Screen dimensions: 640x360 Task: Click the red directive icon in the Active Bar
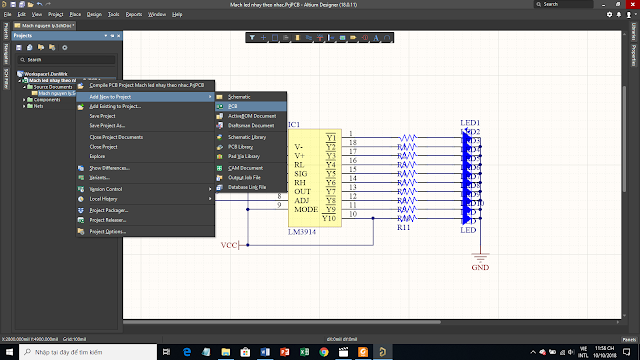[365, 38]
